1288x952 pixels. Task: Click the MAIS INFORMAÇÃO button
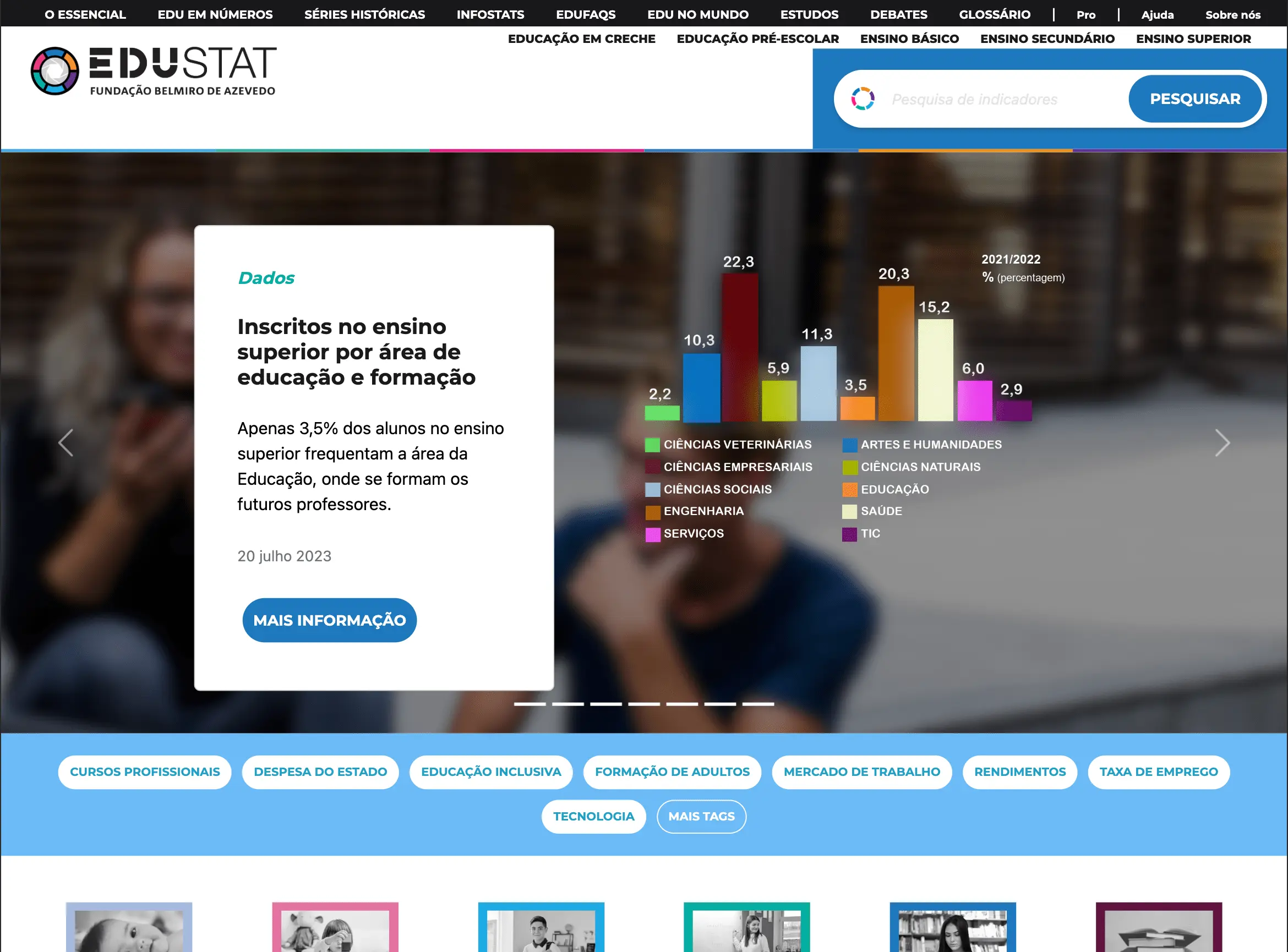coord(329,620)
